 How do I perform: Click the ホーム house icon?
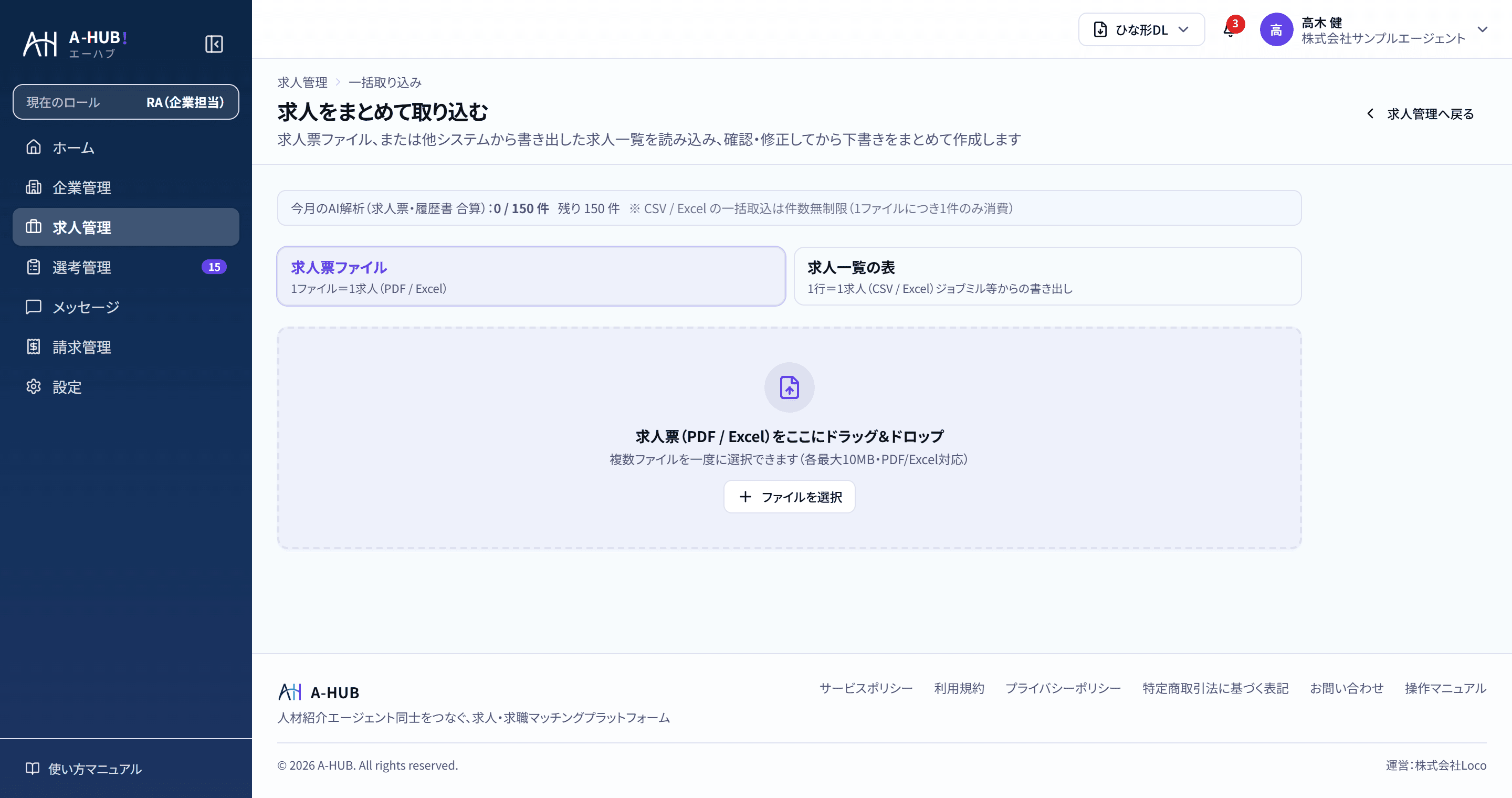[x=34, y=146]
